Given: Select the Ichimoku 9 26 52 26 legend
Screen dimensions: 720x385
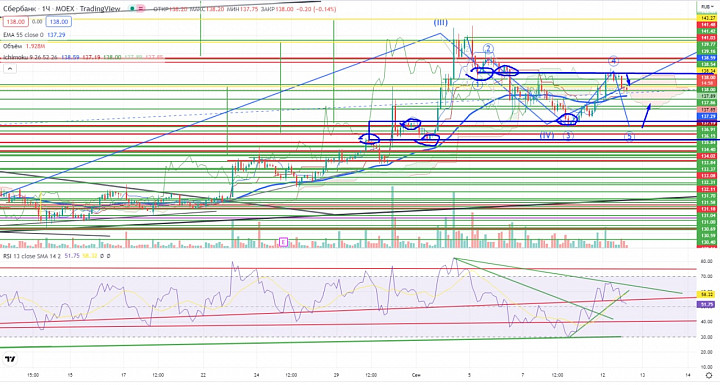Looking at the screenshot, I should click(30, 57).
